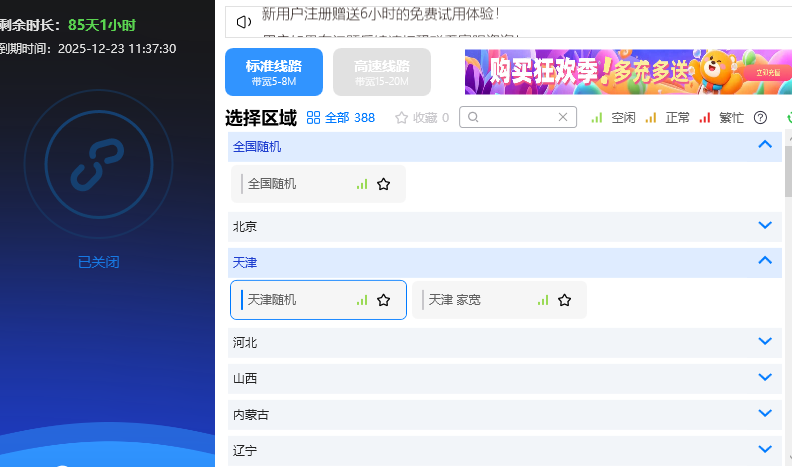792x467 pixels.
Task: Collapse the 天津 region section
Action: (765, 261)
